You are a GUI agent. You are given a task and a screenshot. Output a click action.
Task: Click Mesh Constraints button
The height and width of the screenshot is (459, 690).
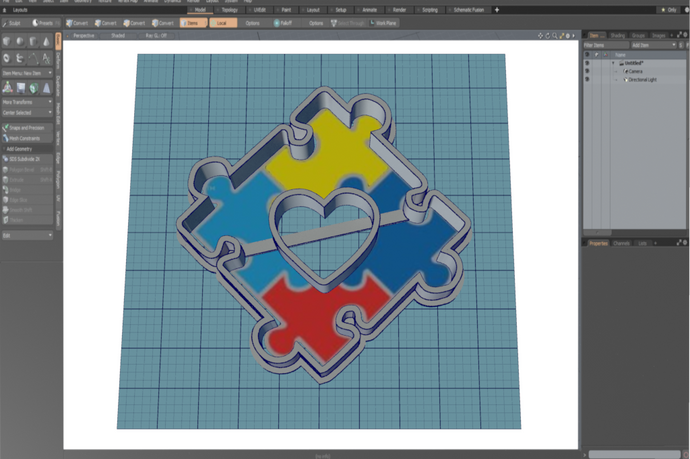click(27, 138)
